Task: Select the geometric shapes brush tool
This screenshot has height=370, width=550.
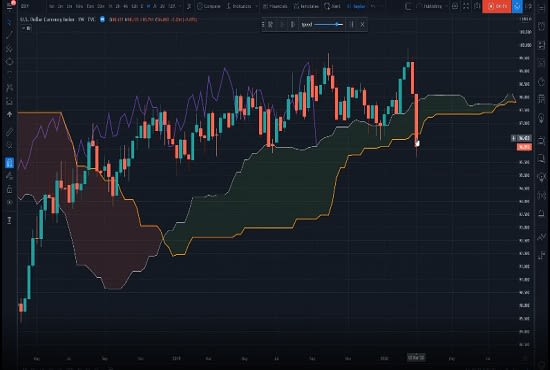Action: (x=9, y=62)
